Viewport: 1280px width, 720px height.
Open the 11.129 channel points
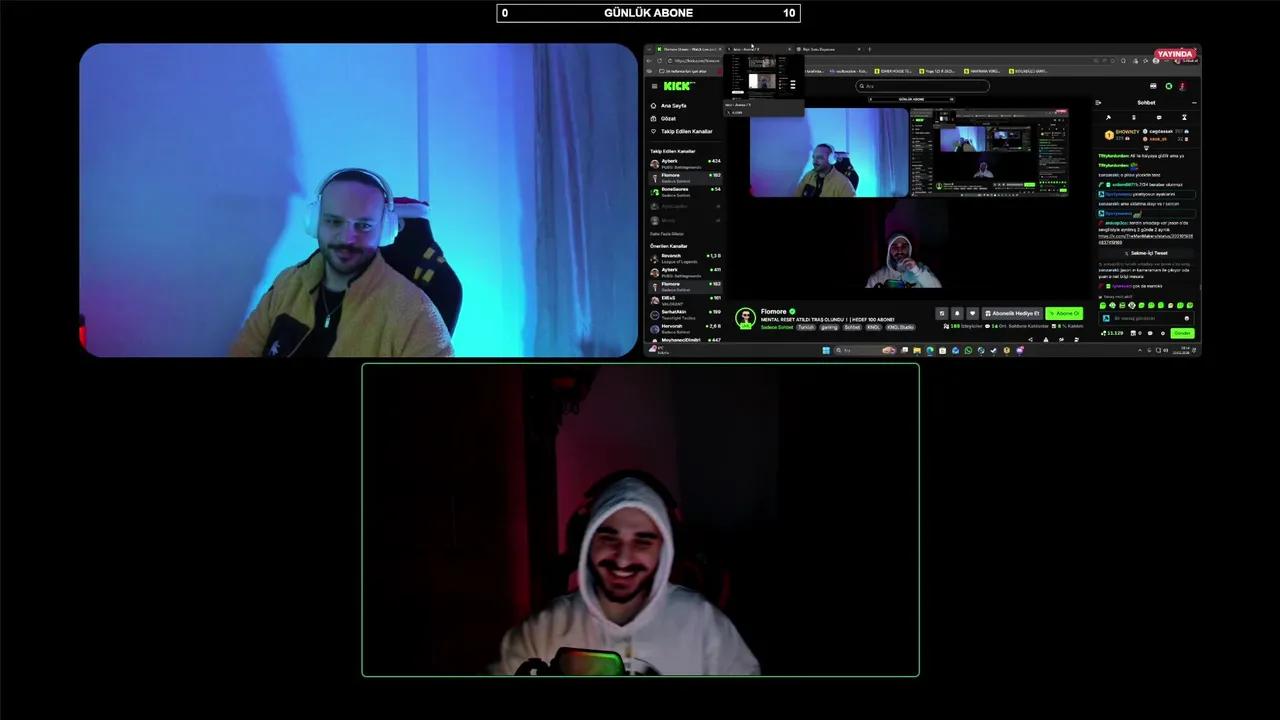1112,333
